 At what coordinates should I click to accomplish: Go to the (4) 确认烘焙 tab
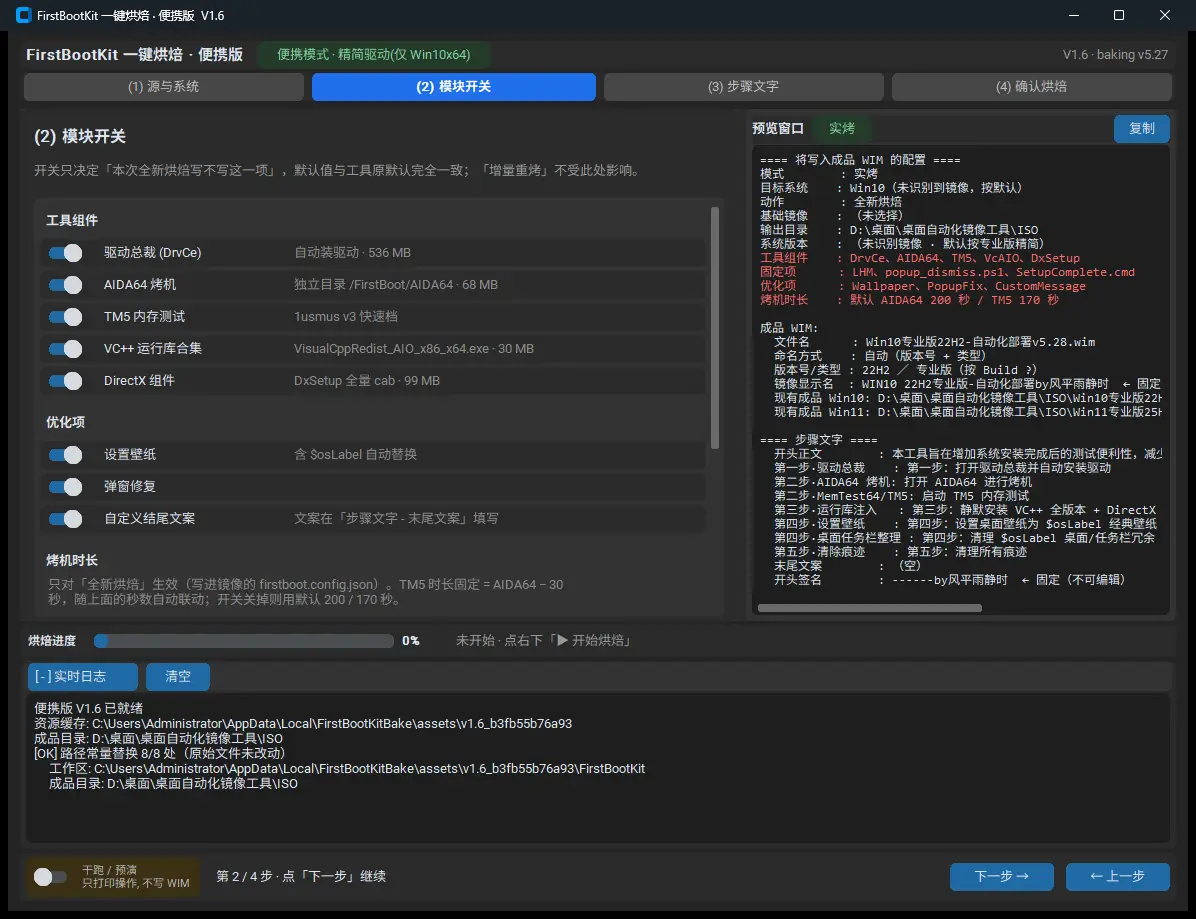1031,87
